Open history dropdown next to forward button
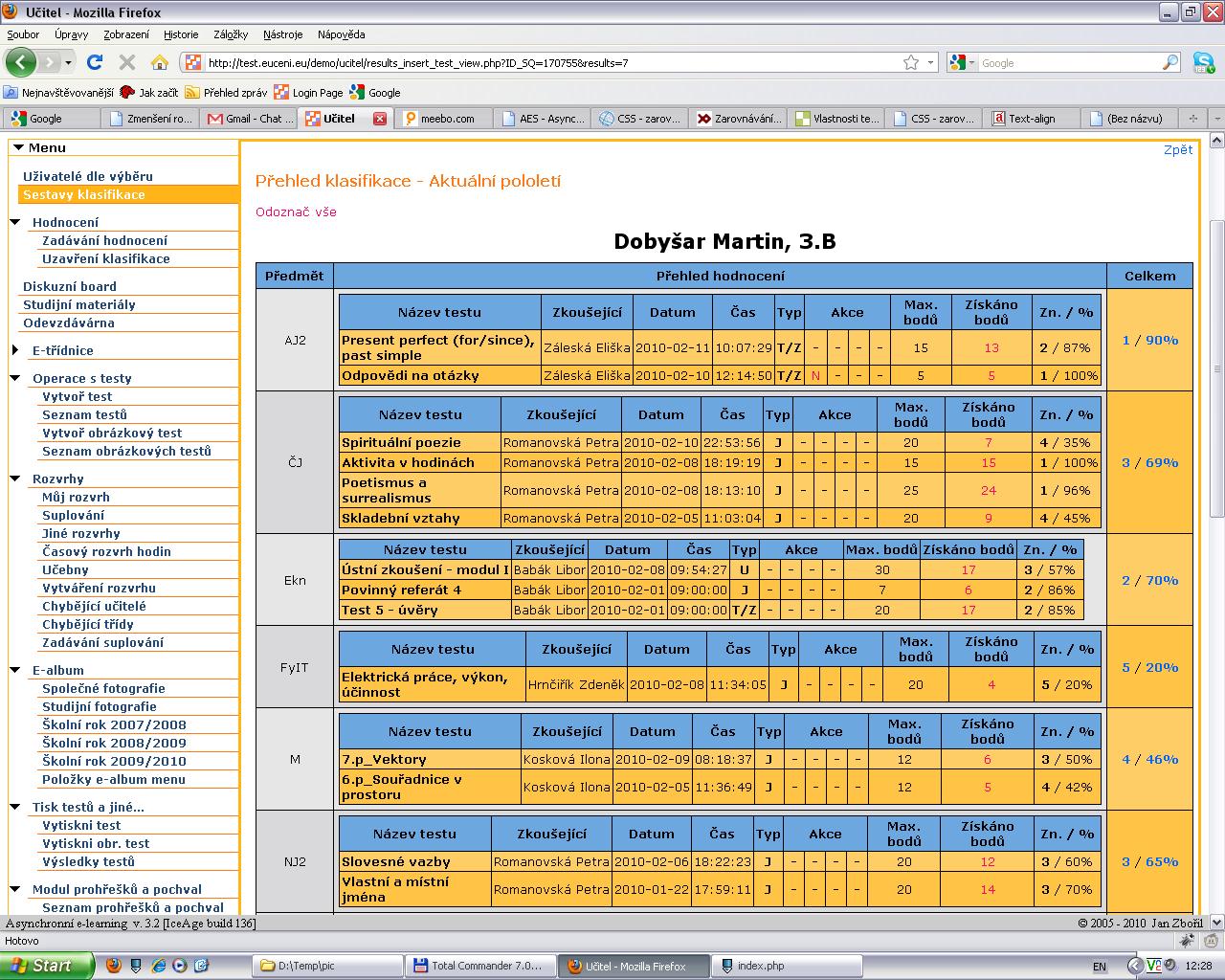 (68, 62)
